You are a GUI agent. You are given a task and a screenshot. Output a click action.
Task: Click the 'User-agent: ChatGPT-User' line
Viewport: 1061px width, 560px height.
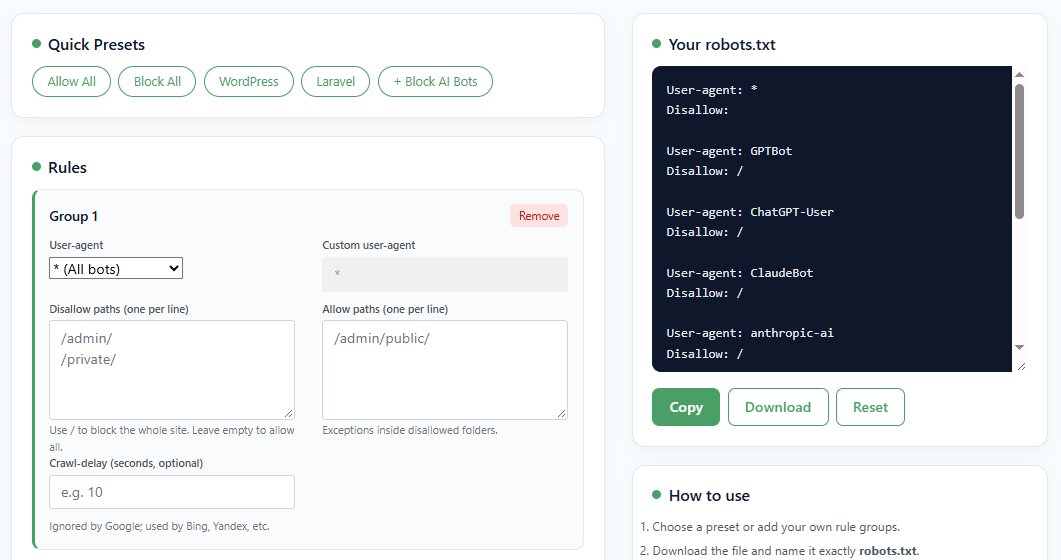tap(750, 212)
